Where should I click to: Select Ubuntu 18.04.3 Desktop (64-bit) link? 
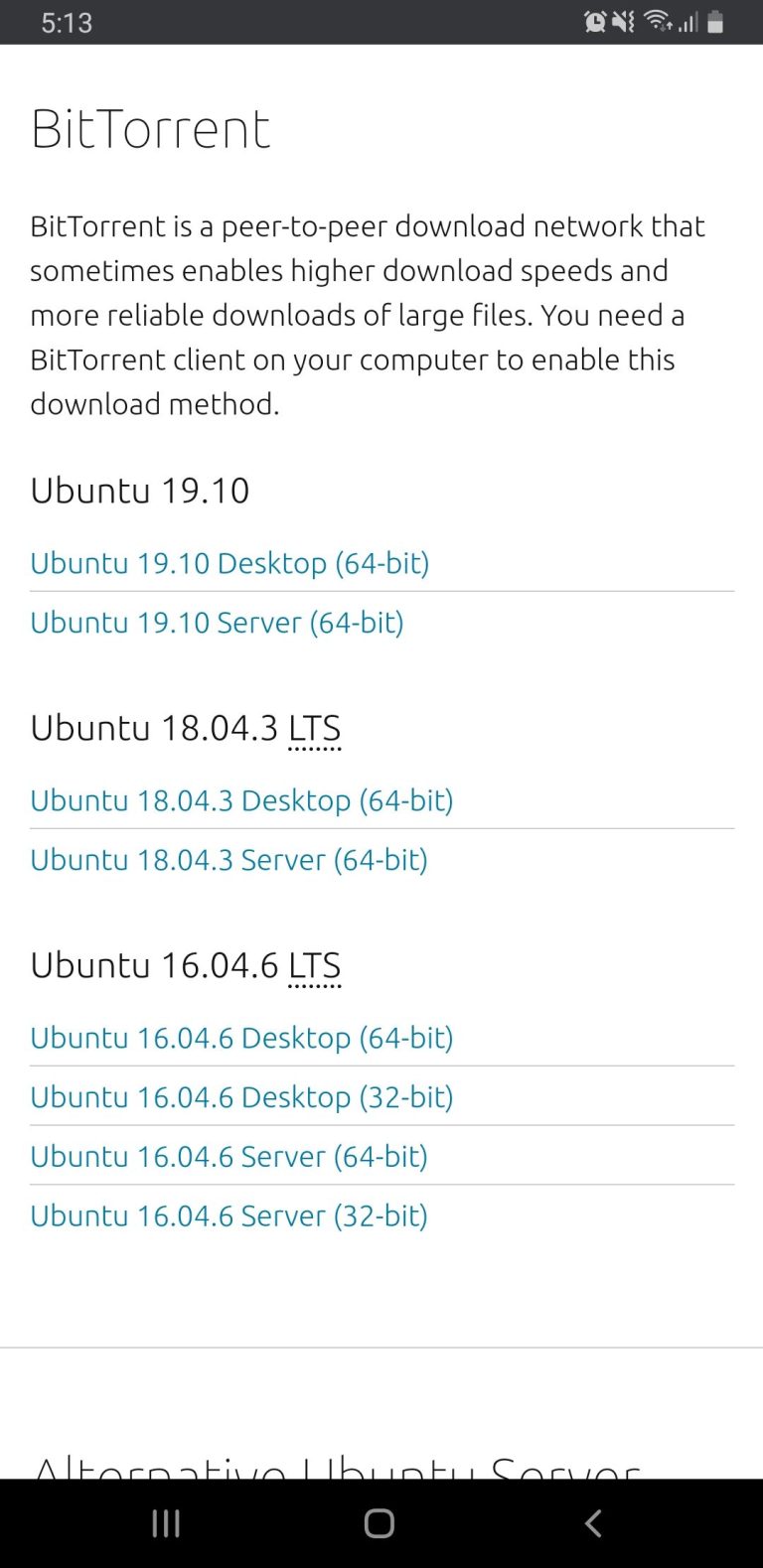click(x=241, y=800)
